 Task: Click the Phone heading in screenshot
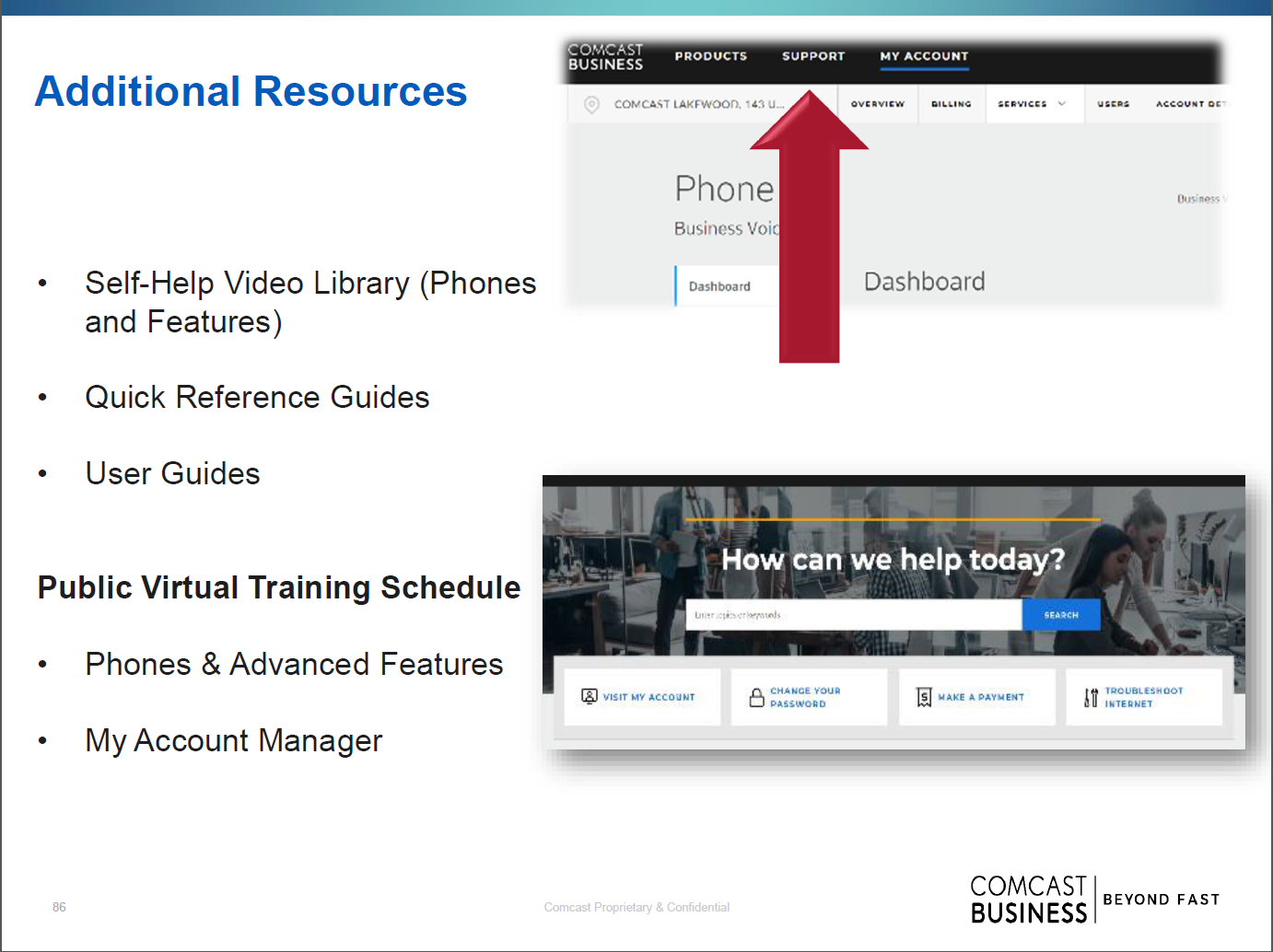click(x=724, y=189)
